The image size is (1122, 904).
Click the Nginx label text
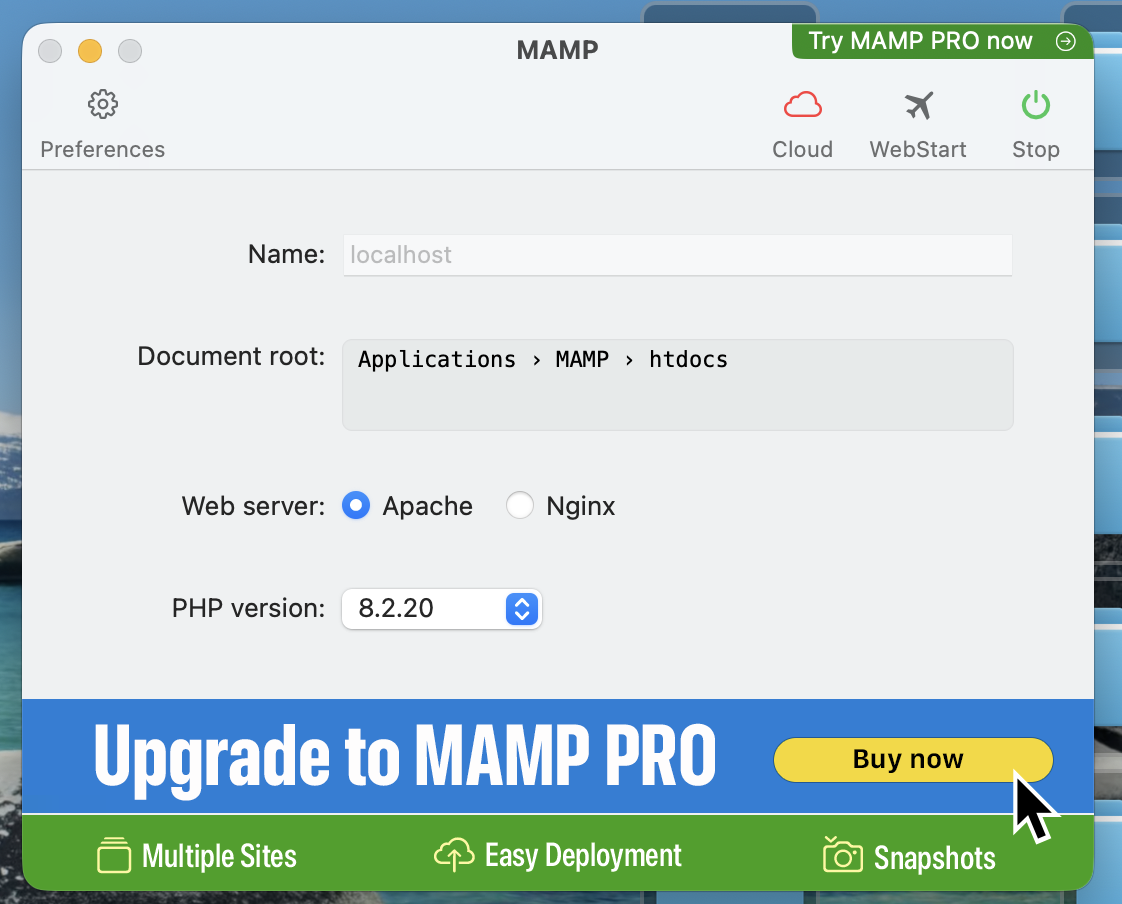580,507
